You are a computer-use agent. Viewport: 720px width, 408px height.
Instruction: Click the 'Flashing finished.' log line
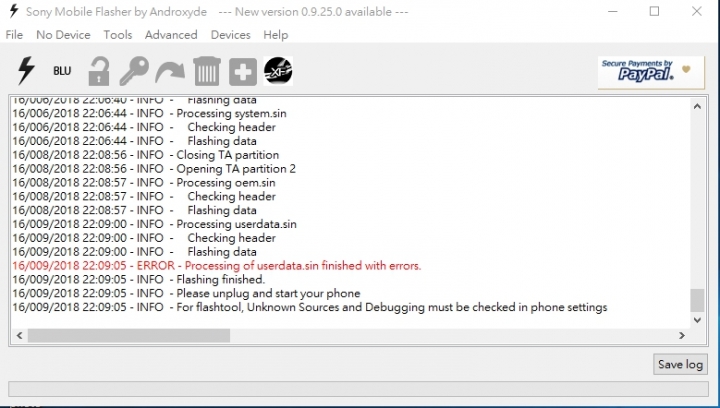click(x=139, y=279)
